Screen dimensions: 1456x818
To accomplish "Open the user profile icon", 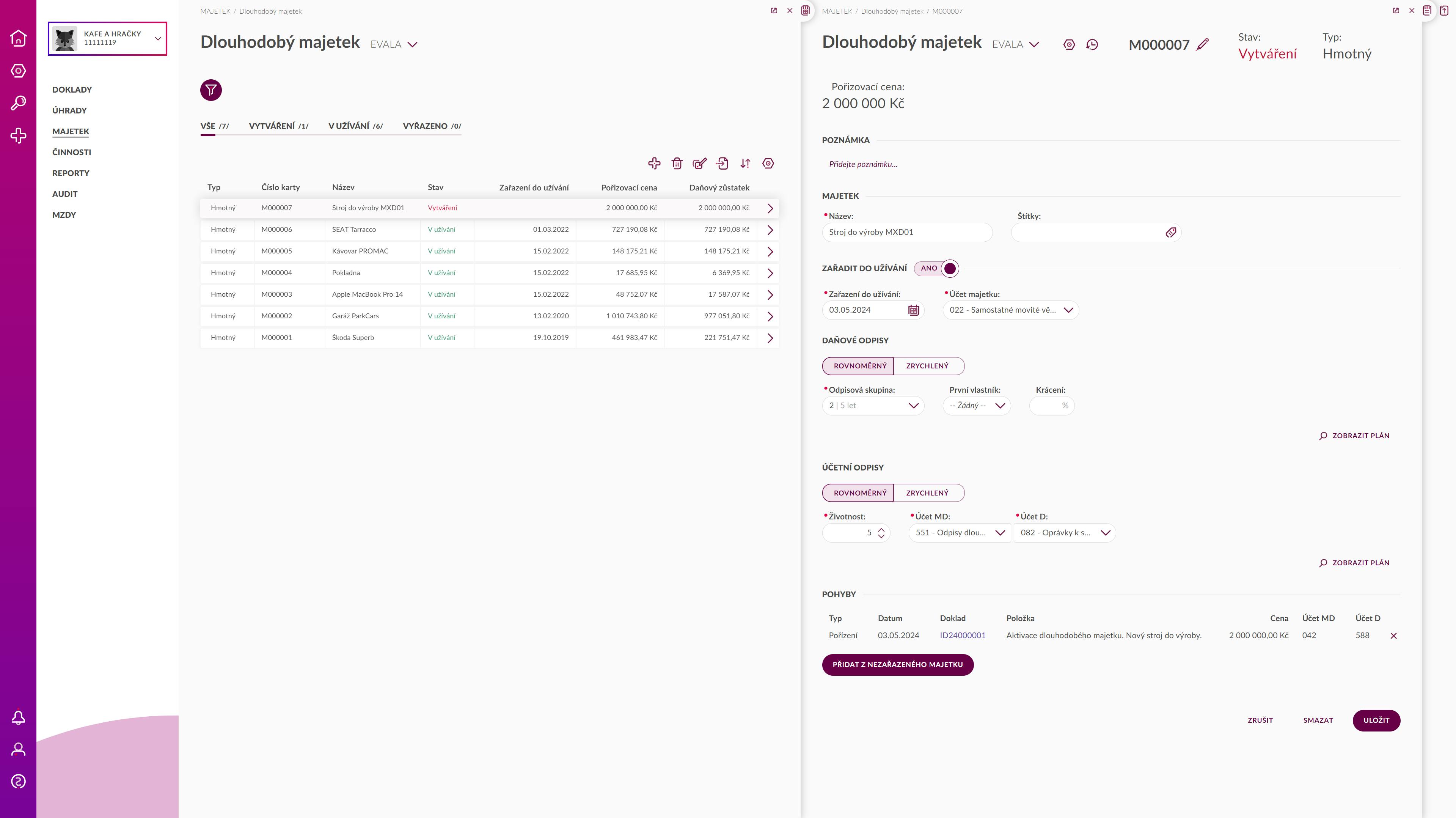I will [x=18, y=750].
